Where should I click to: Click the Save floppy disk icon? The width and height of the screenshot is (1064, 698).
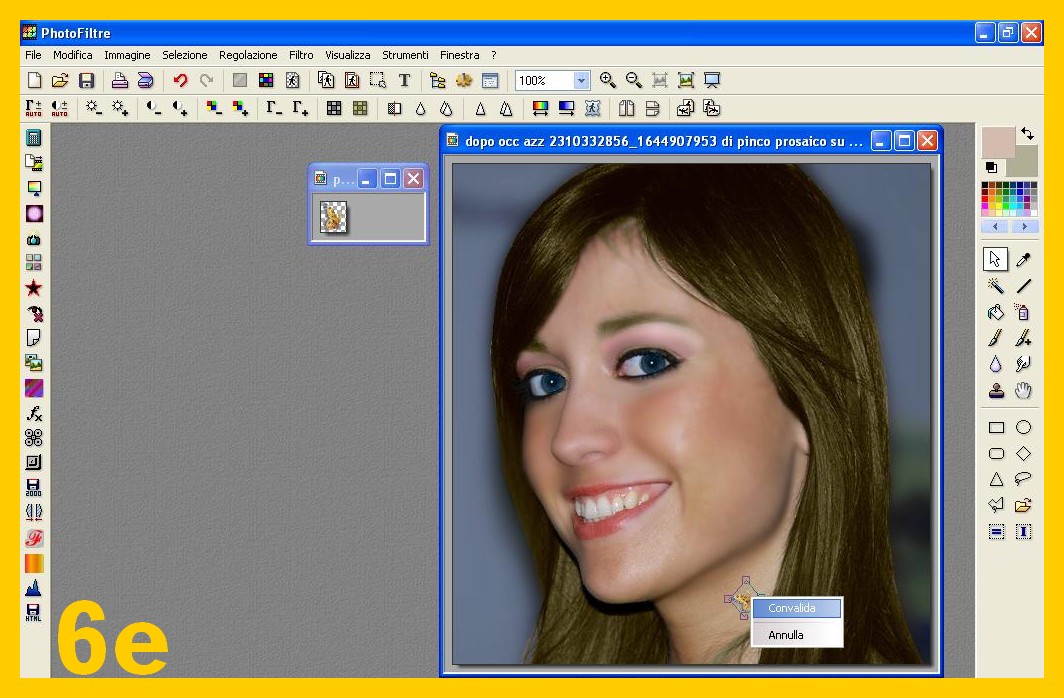[87, 81]
